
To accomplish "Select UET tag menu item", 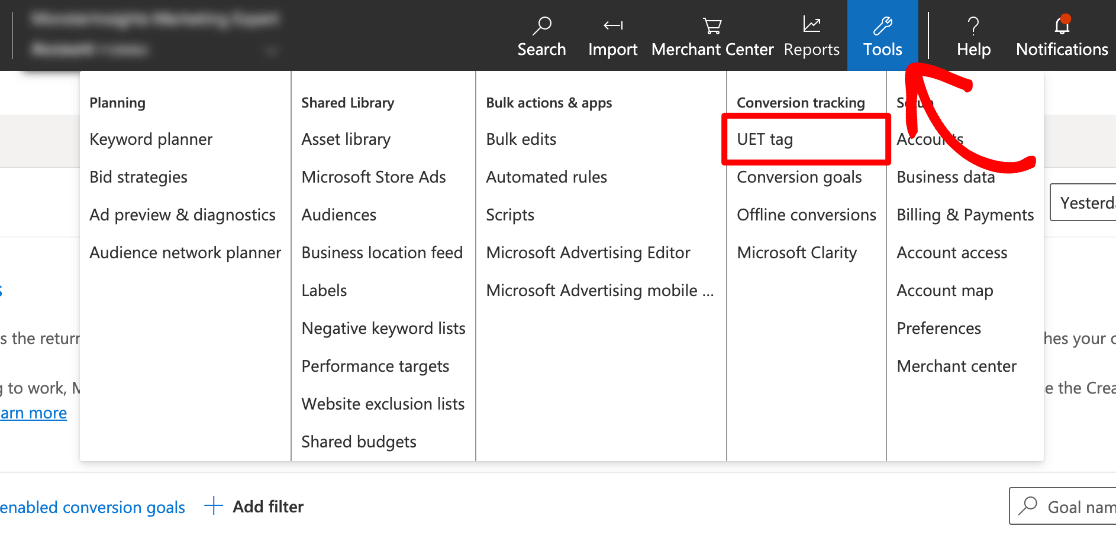I will 765,140.
